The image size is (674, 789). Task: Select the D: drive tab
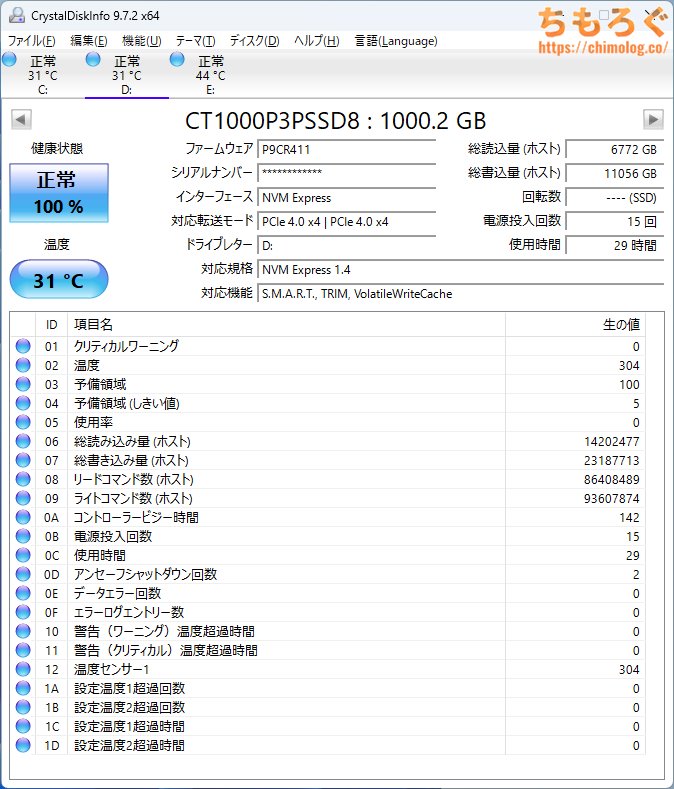(127, 75)
